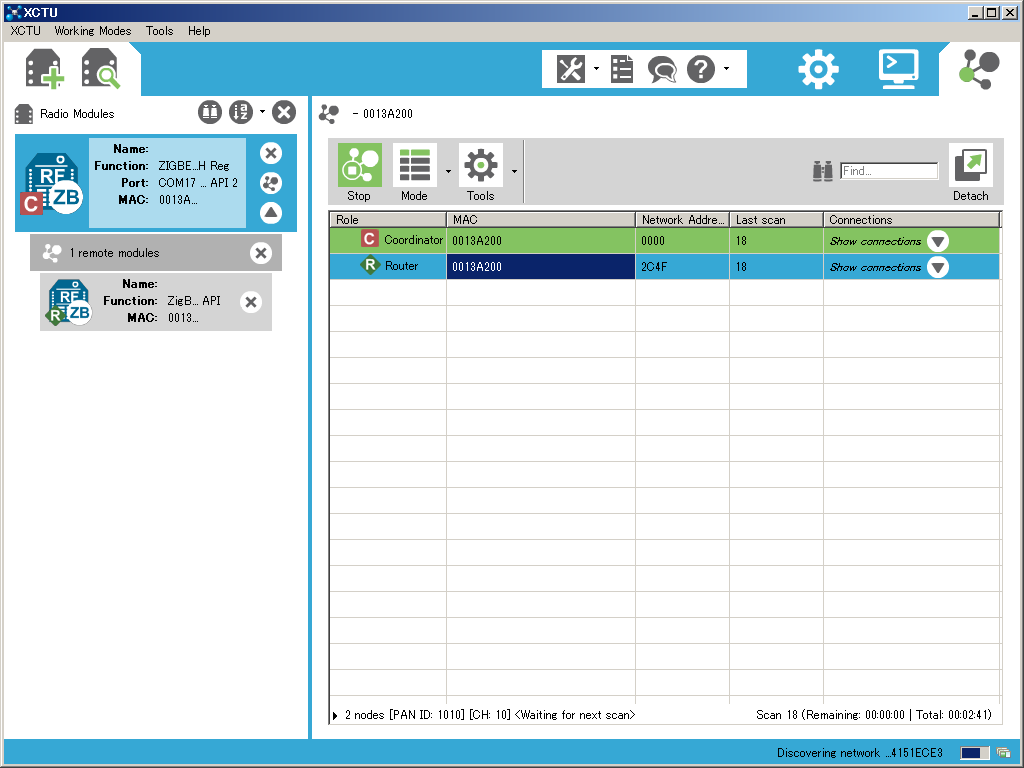Expand the Mode dropdown arrow

pyautogui.click(x=448, y=172)
